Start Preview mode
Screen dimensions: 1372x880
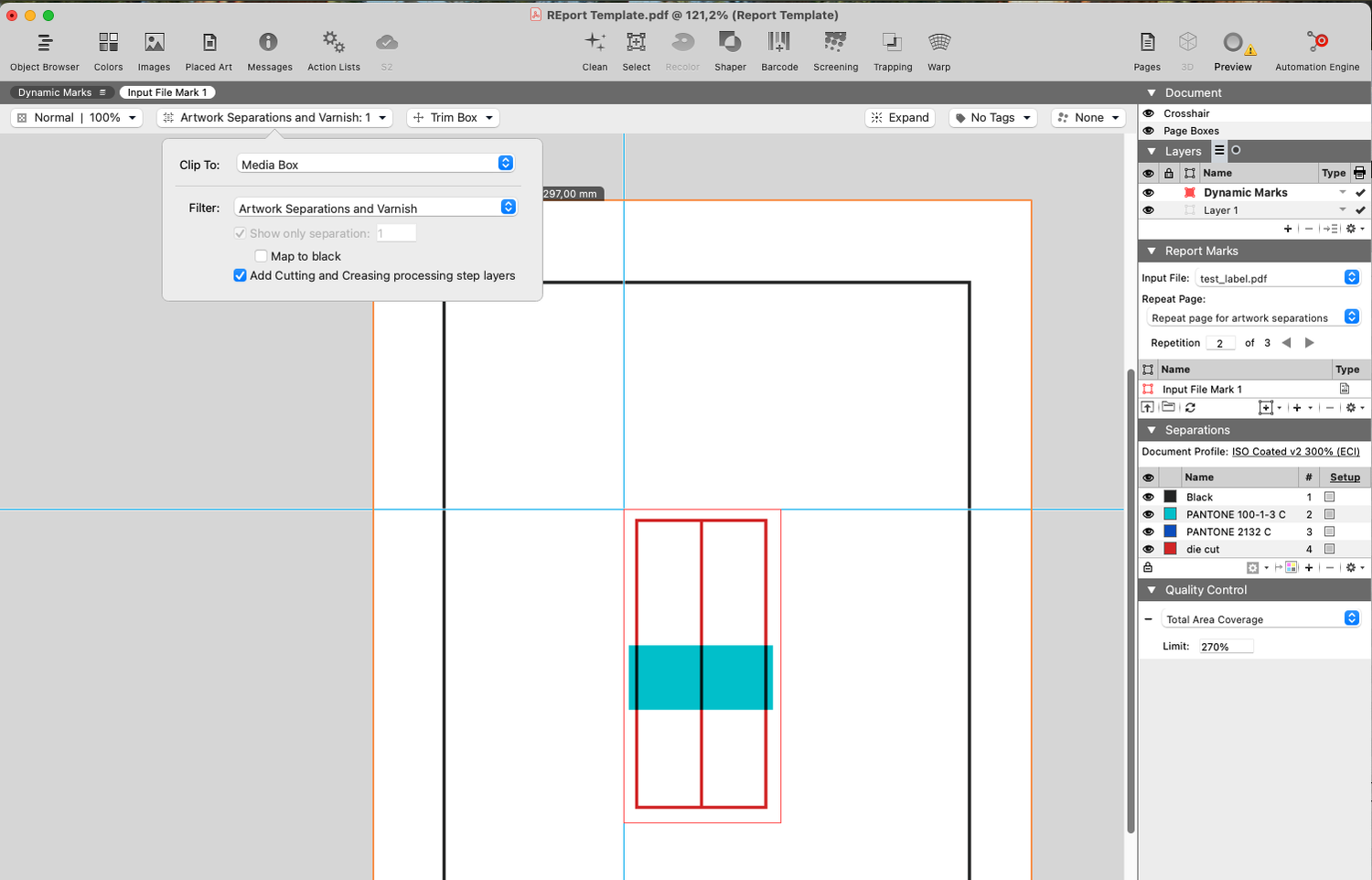coord(1233,51)
